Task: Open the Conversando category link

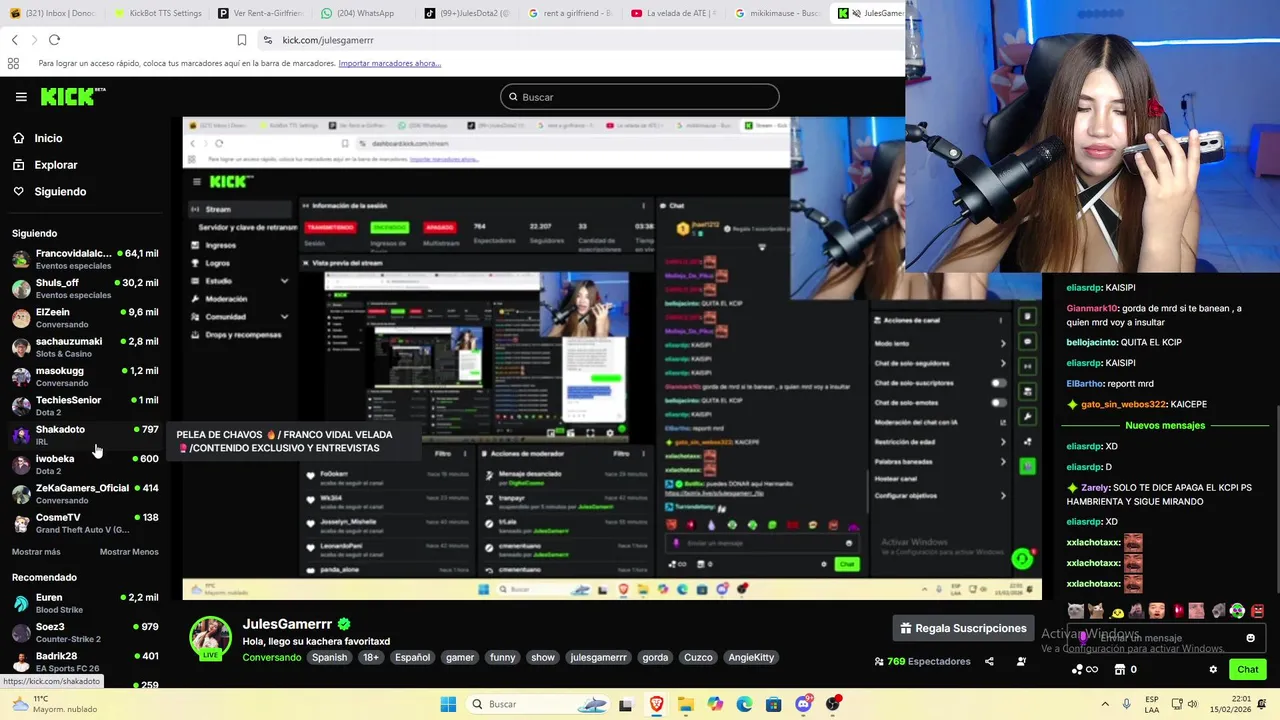Action: click(x=271, y=657)
